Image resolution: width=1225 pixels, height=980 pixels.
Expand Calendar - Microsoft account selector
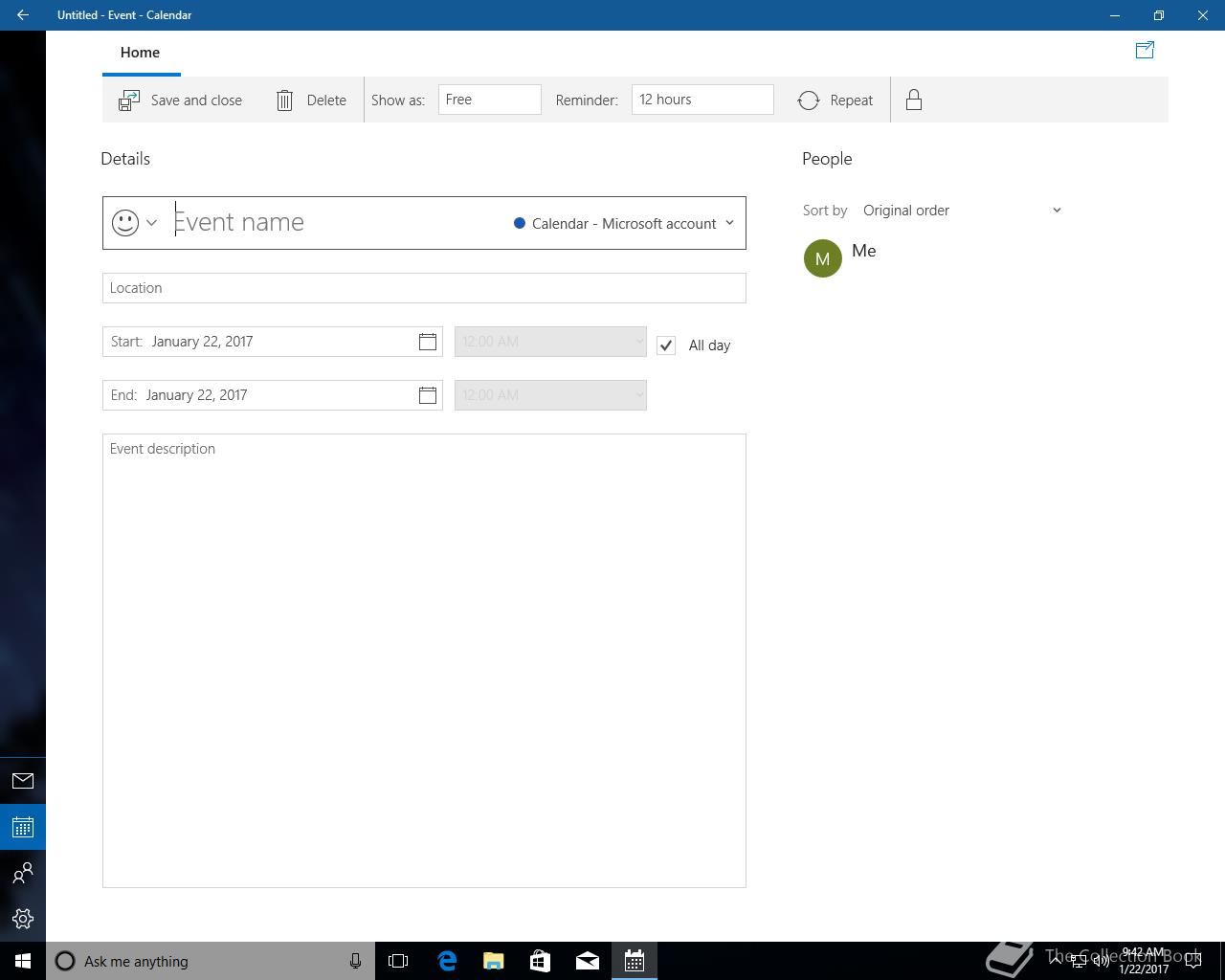(x=624, y=223)
